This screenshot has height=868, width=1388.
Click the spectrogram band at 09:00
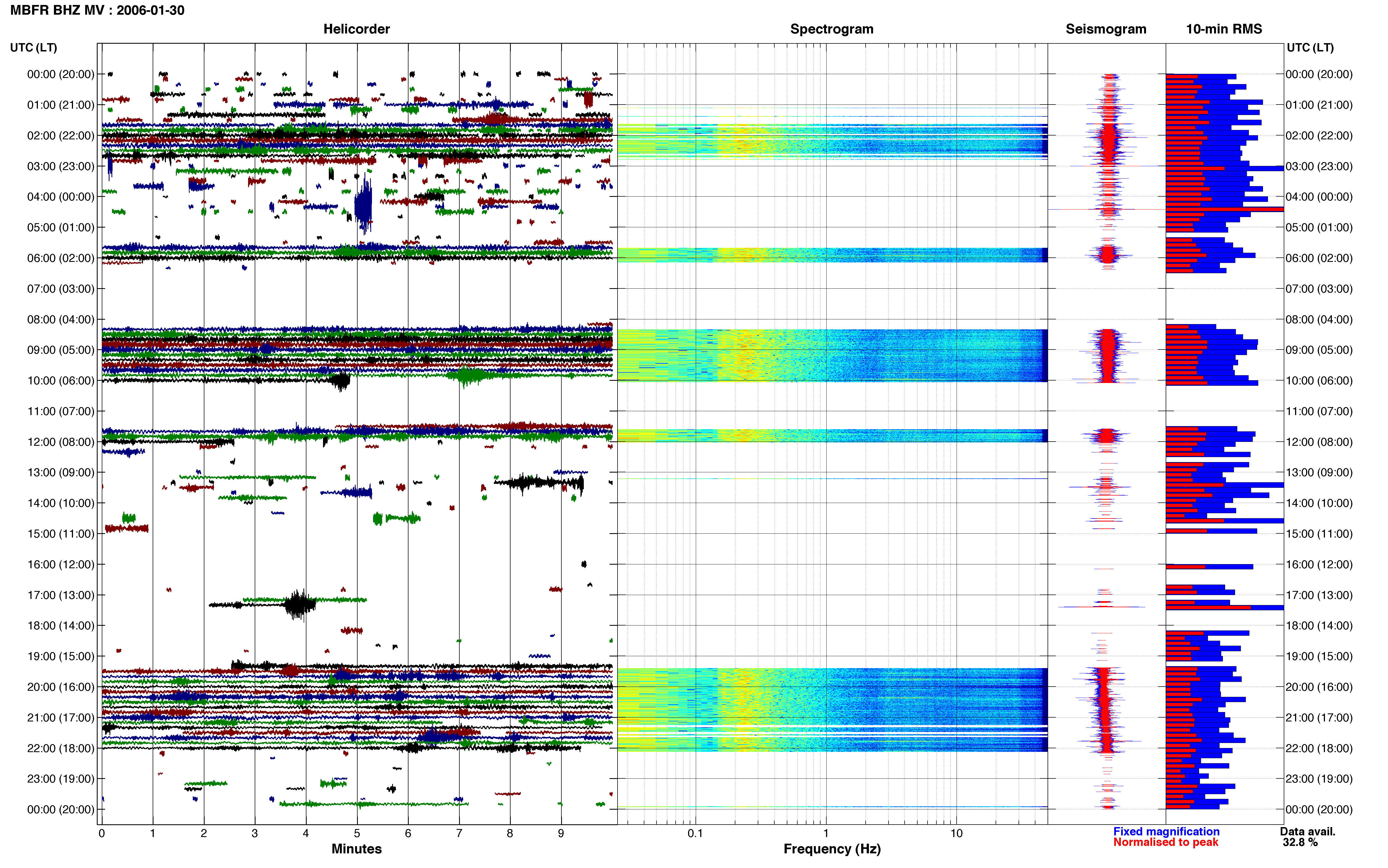[832, 355]
